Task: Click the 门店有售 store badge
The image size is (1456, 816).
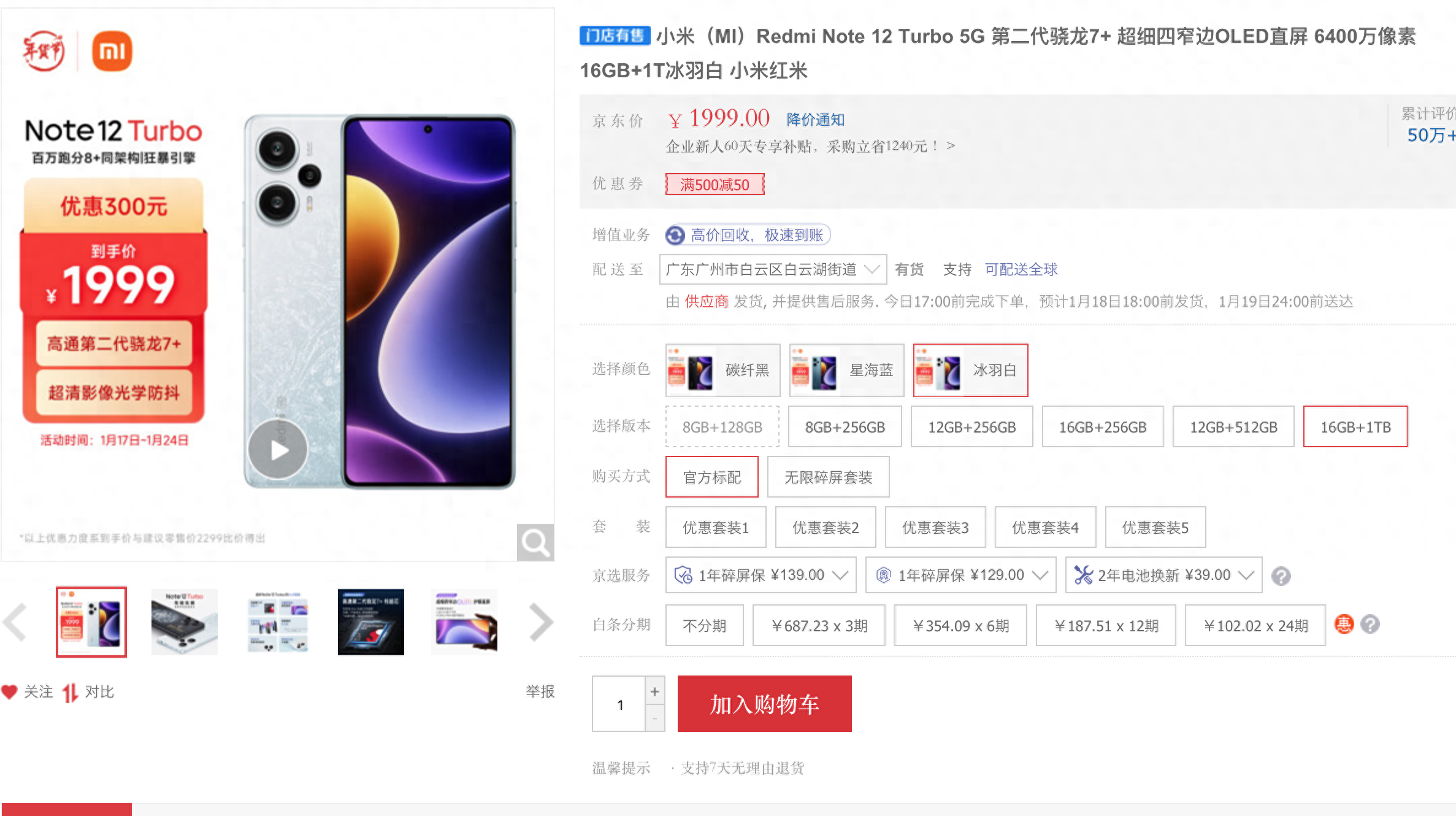Action: pos(615,36)
